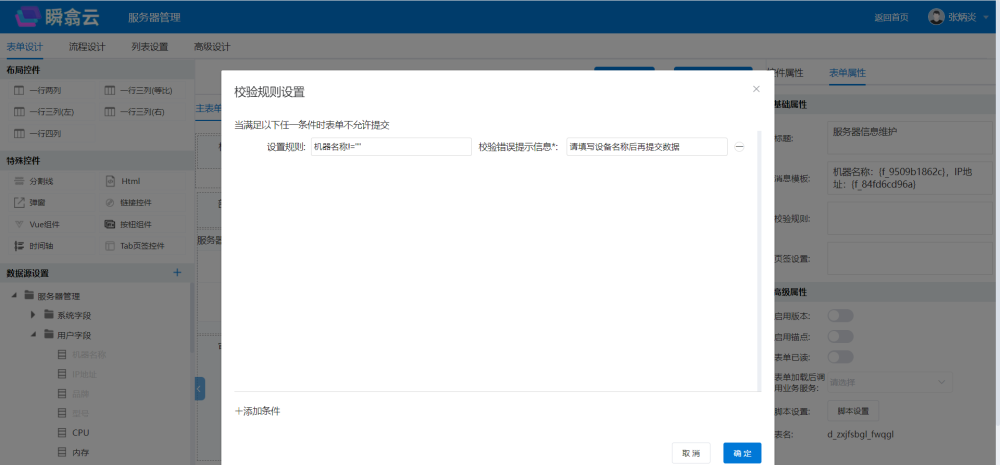Toggle the 启用版本 switch

(839, 316)
